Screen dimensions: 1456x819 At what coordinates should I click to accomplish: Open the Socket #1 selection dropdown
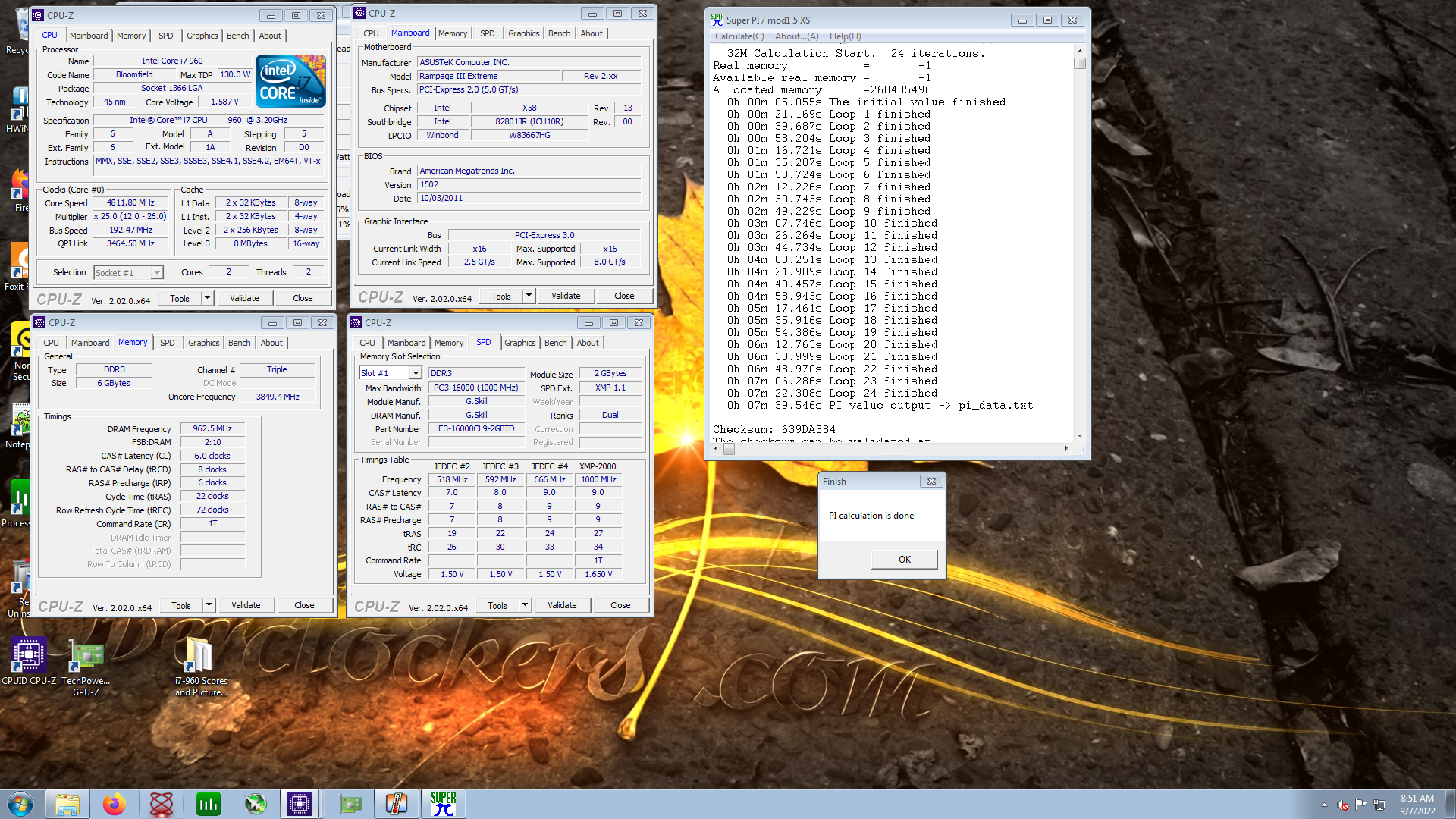tap(157, 273)
